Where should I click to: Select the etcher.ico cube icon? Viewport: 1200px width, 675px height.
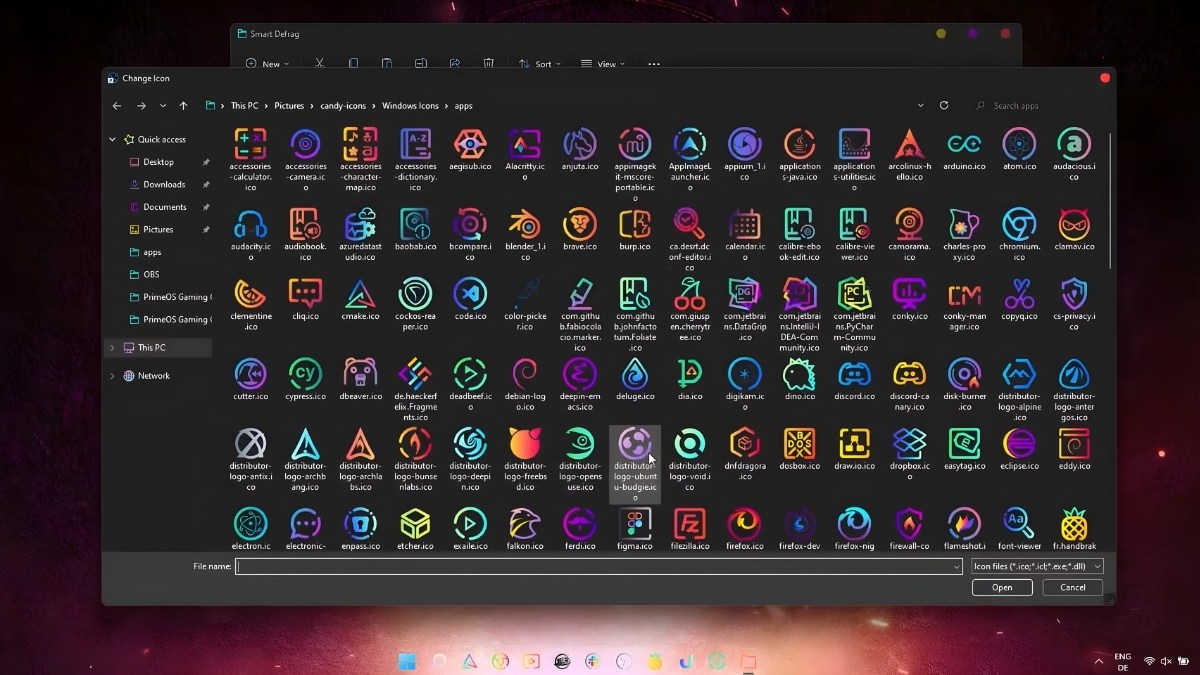(x=415, y=530)
